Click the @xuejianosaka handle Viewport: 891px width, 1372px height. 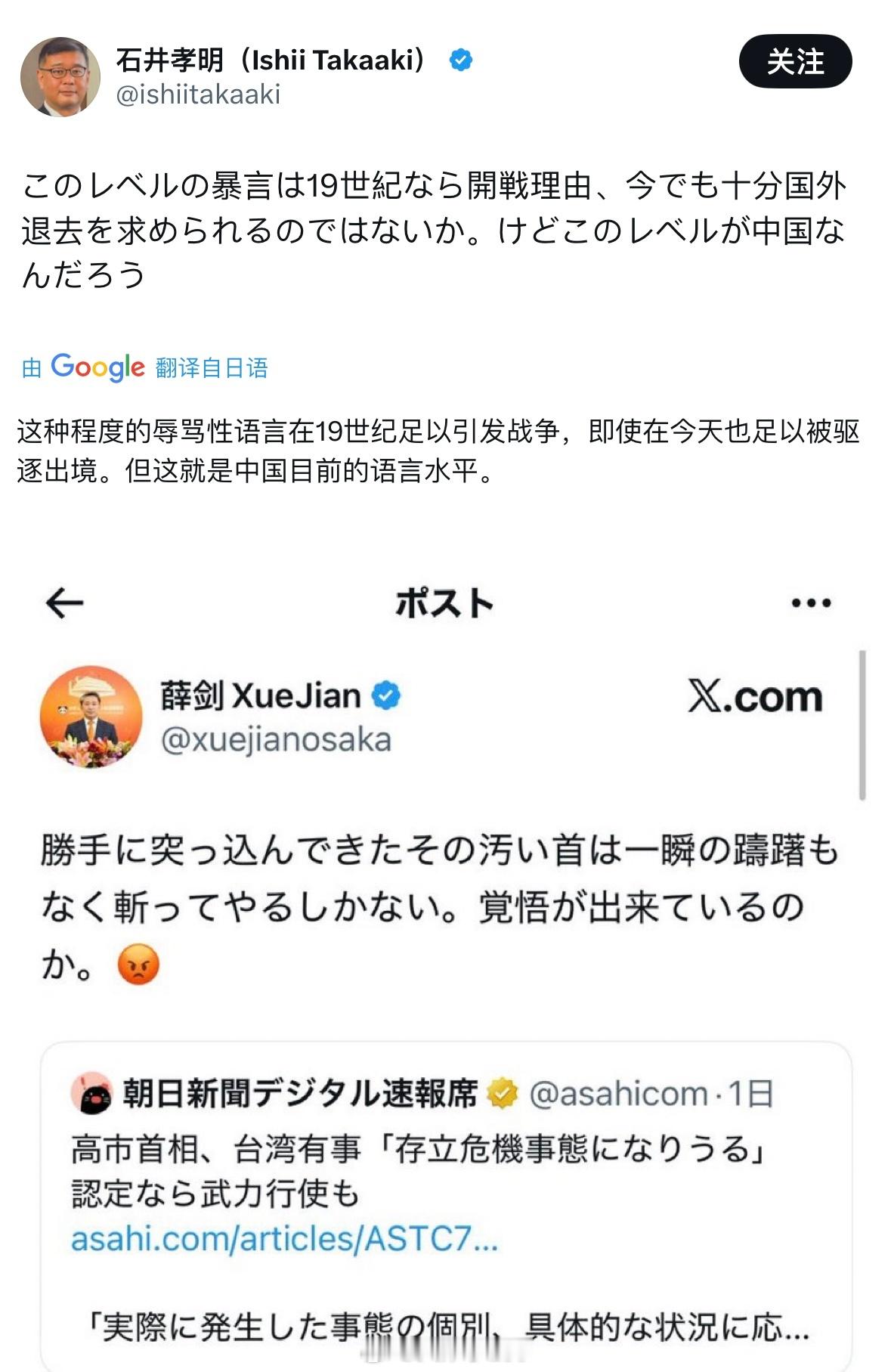point(276,739)
